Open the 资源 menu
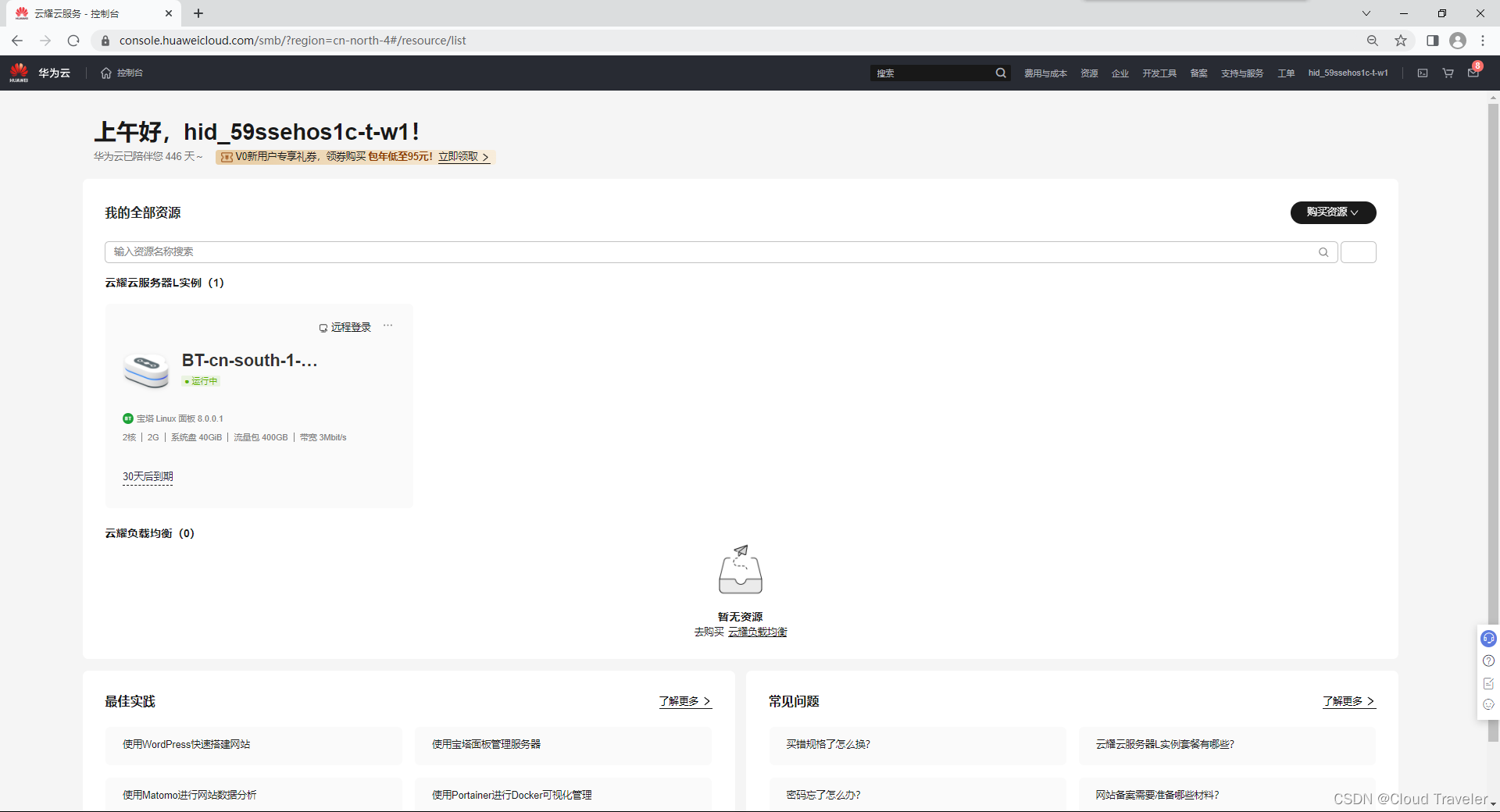1500x812 pixels. [x=1089, y=73]
